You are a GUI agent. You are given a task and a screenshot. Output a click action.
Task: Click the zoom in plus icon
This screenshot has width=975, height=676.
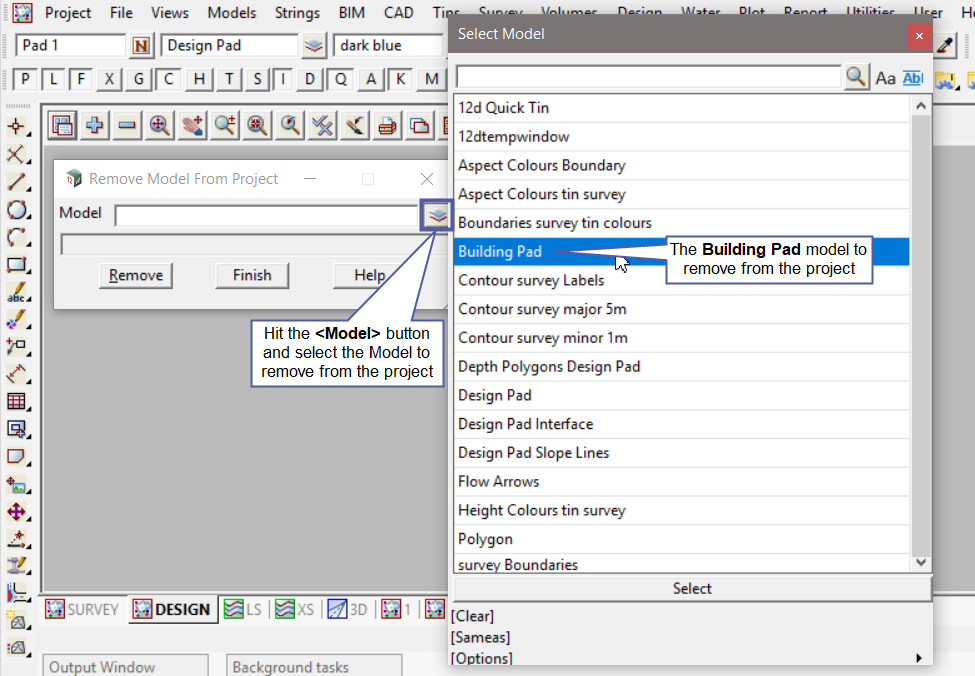(x=95, y=125)
